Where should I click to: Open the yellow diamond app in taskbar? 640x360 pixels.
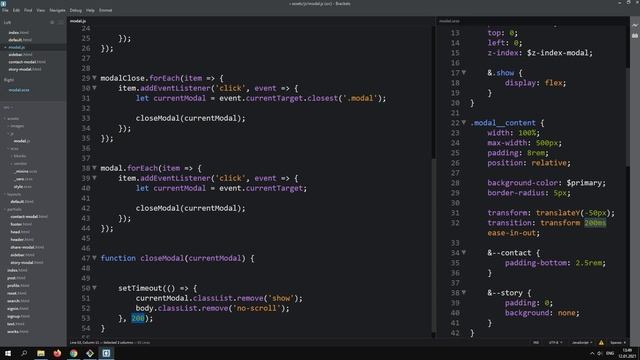click(x=90, y=353)
